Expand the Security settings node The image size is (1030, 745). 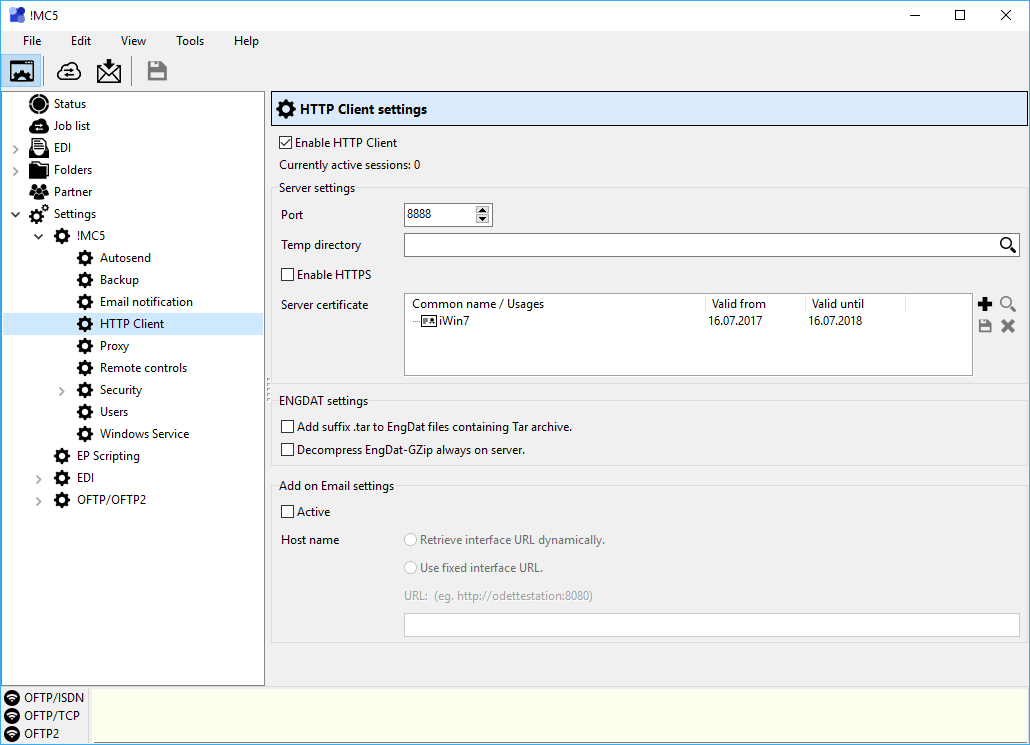click(62, 390)
